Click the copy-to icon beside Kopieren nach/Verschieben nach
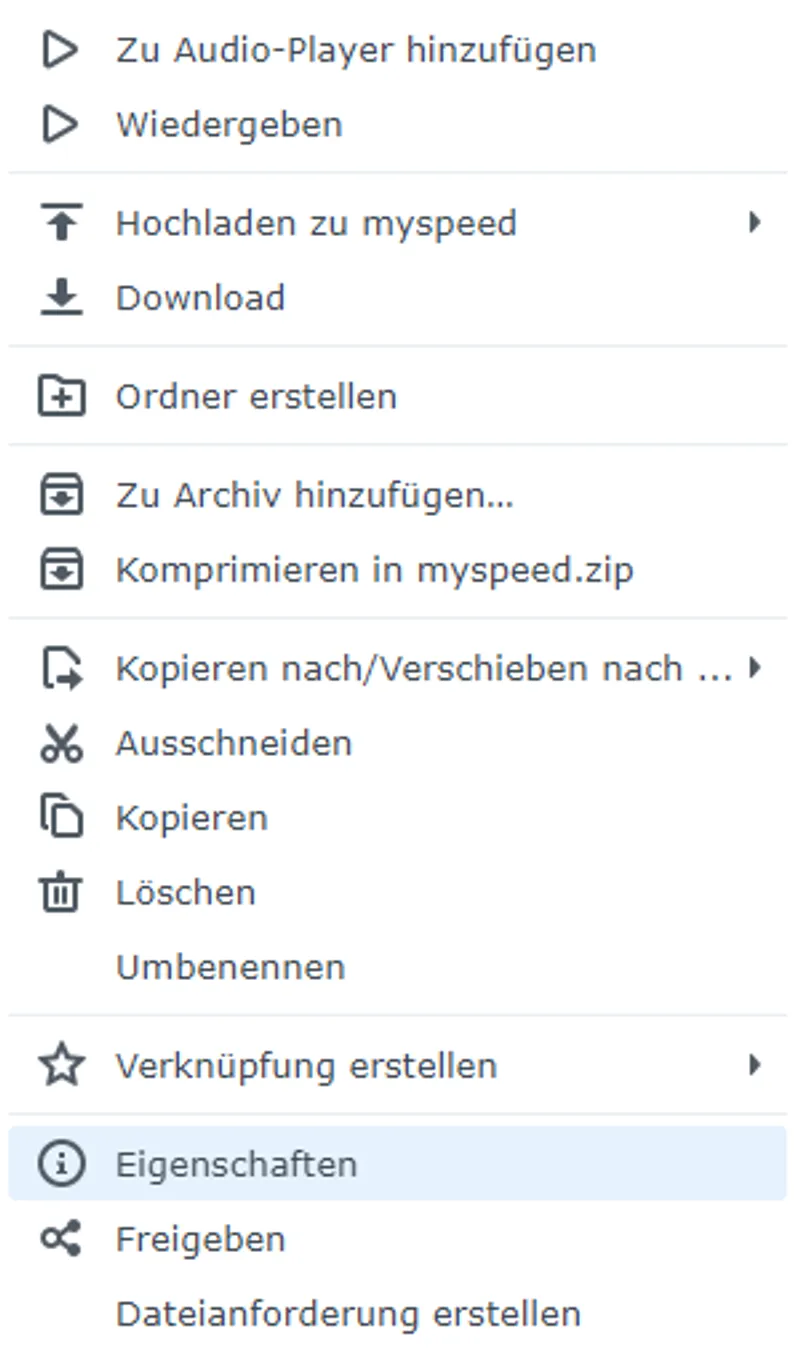Screen dimensions: 800x1360 click(60, 667)
